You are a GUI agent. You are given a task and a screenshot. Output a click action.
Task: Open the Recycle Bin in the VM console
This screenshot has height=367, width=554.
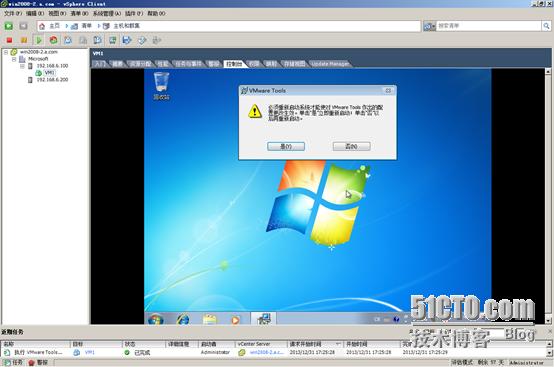click(161, 86)
